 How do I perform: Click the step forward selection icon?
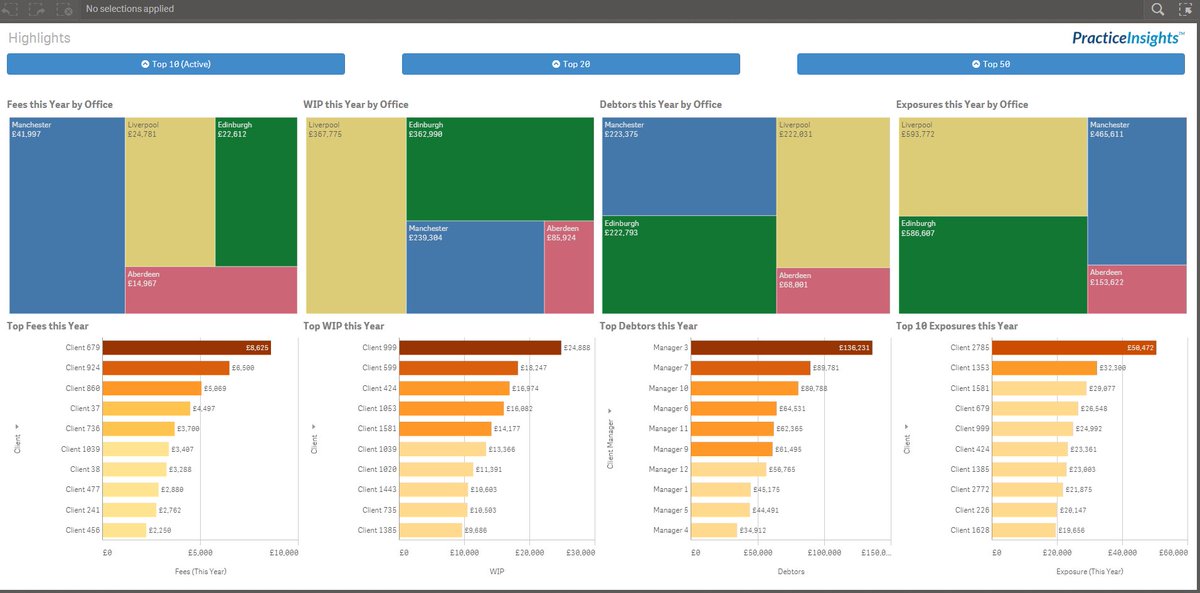tap(39, 9)
